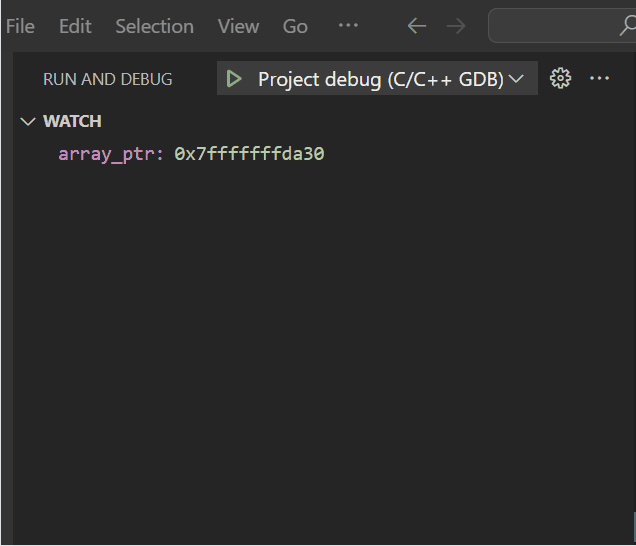
Task: Click the RUN AND DEBUG title
Action: pos(107,79)
